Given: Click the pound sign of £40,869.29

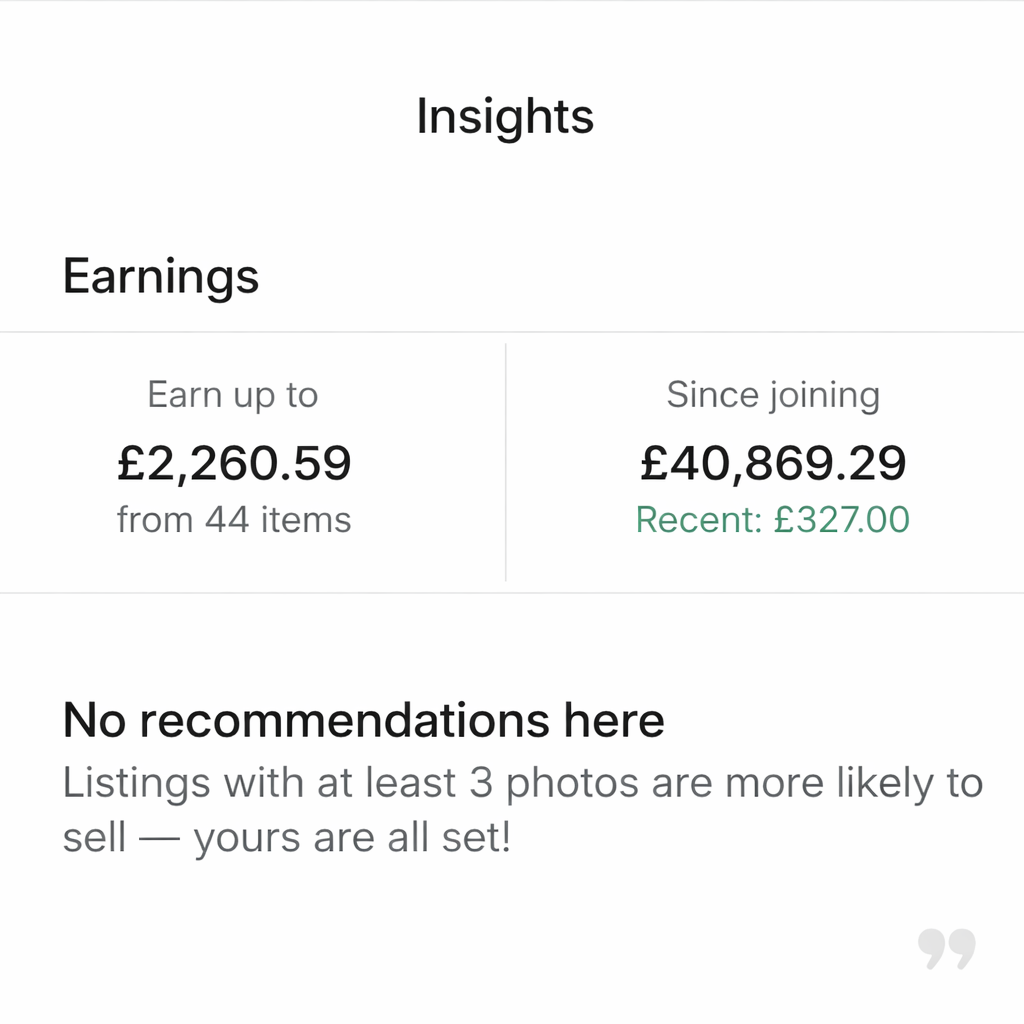Looking at the screenshot, I should [x=653, y=463].
